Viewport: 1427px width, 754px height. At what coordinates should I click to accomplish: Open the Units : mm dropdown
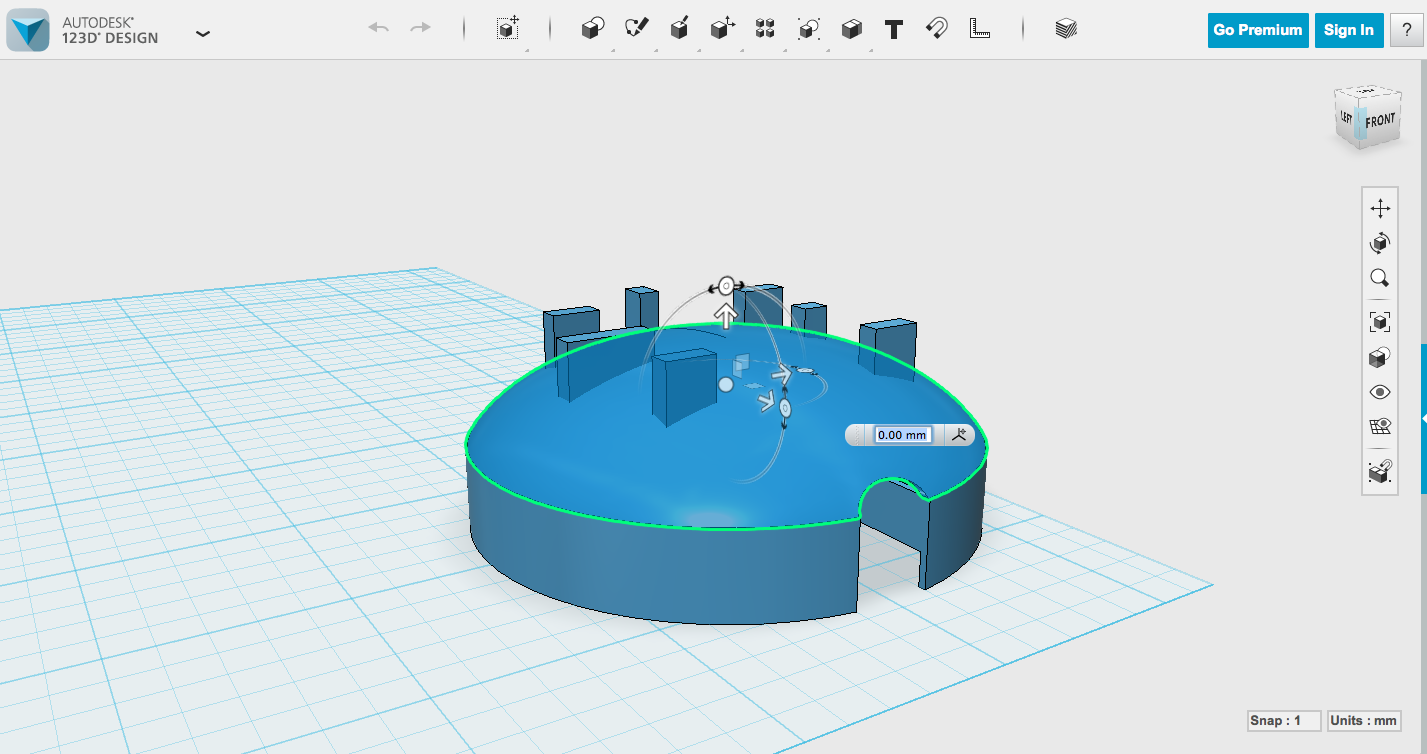point(1363,720)
